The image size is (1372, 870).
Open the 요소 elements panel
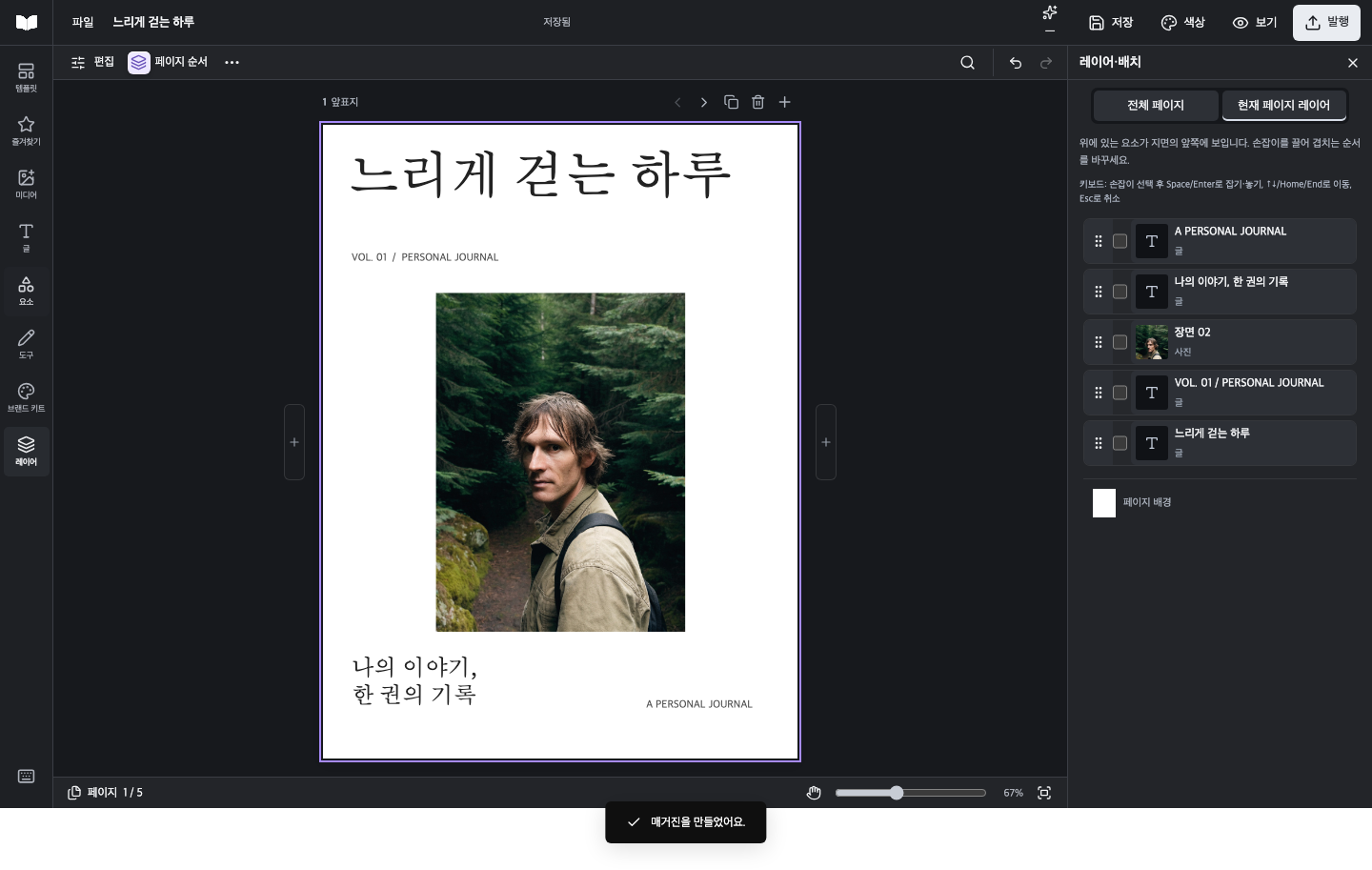click(26, 291)
